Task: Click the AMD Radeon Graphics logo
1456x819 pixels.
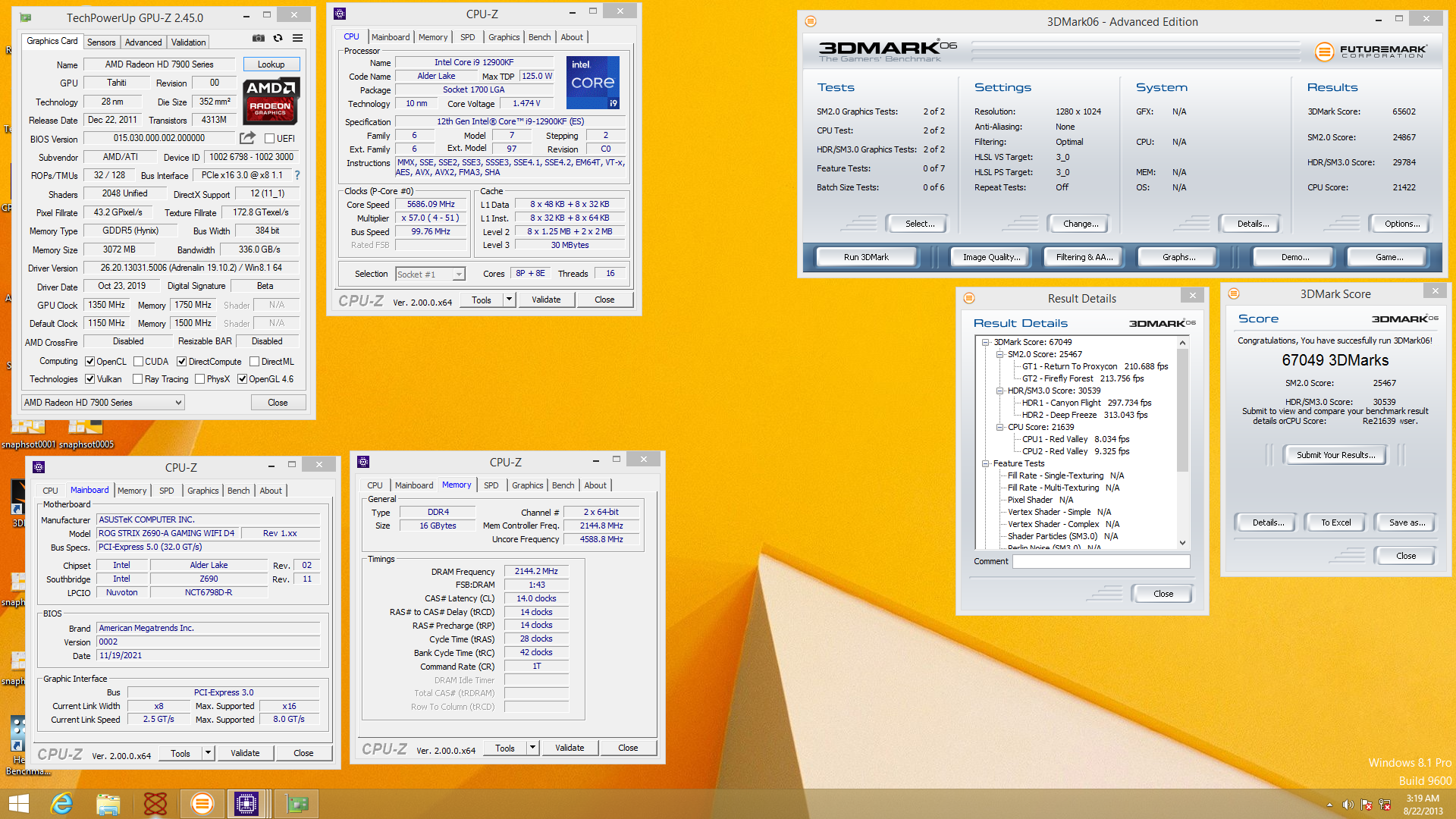Action: [271, 101]
